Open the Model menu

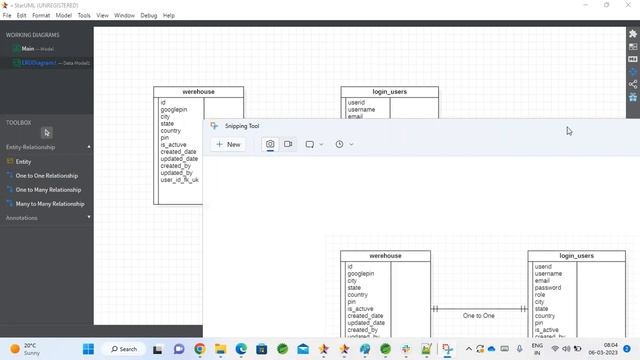point(64,16)
